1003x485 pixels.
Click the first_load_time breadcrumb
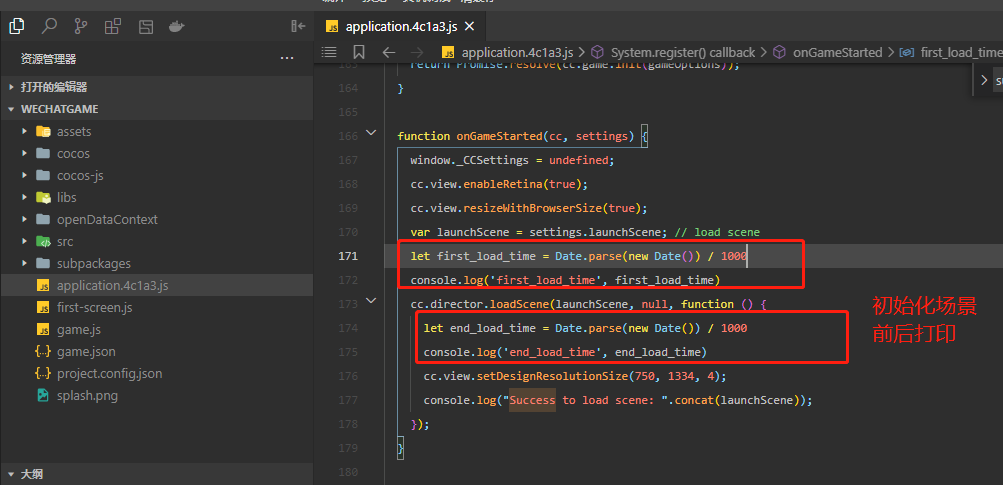pyautogui.click(x=960, y=52)
